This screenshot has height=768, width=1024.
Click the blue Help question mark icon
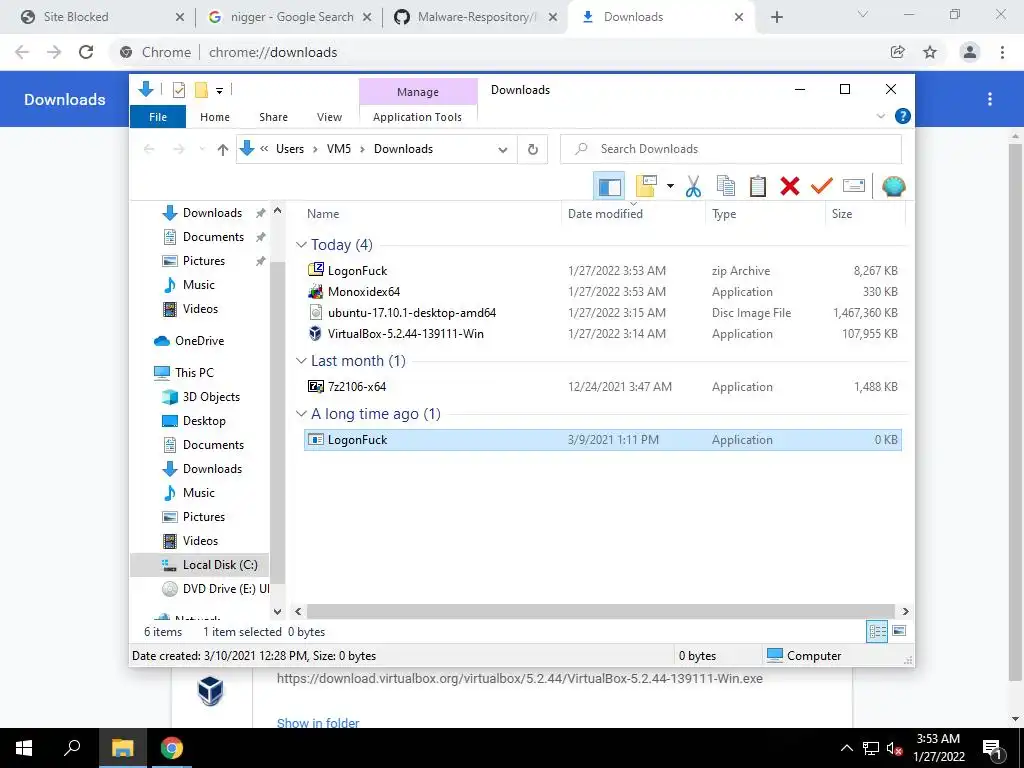pyautogui.click(x=903, y=116)
